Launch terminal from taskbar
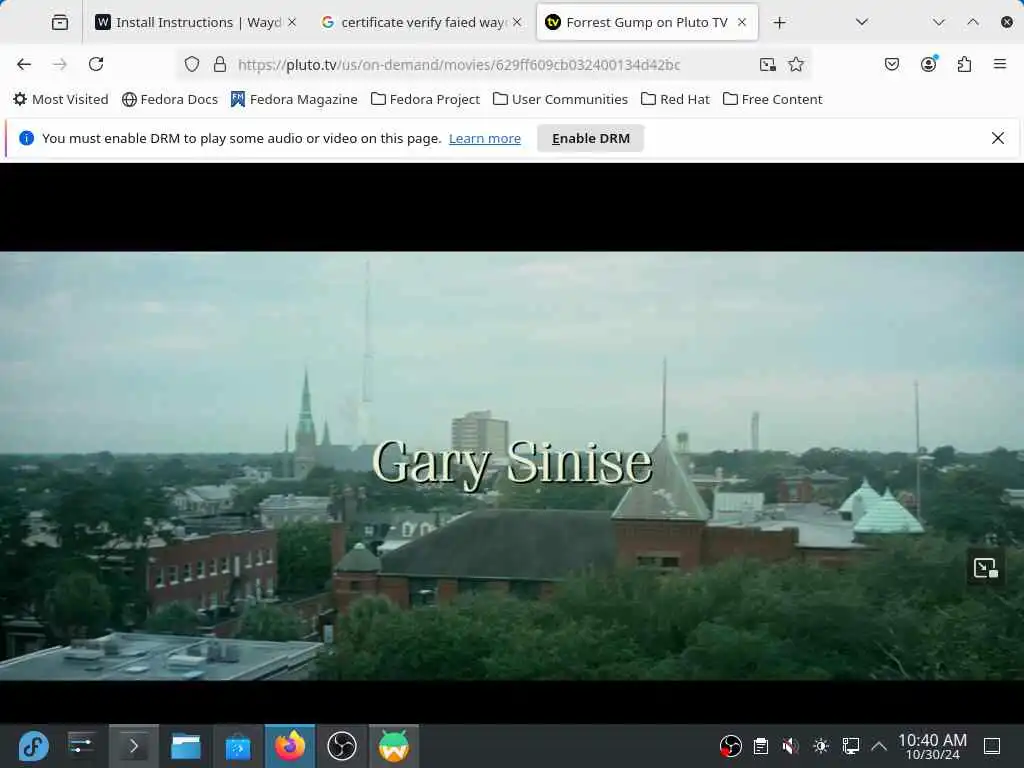Viewport: 1024px width, 768px height. [x=133, y=746]
